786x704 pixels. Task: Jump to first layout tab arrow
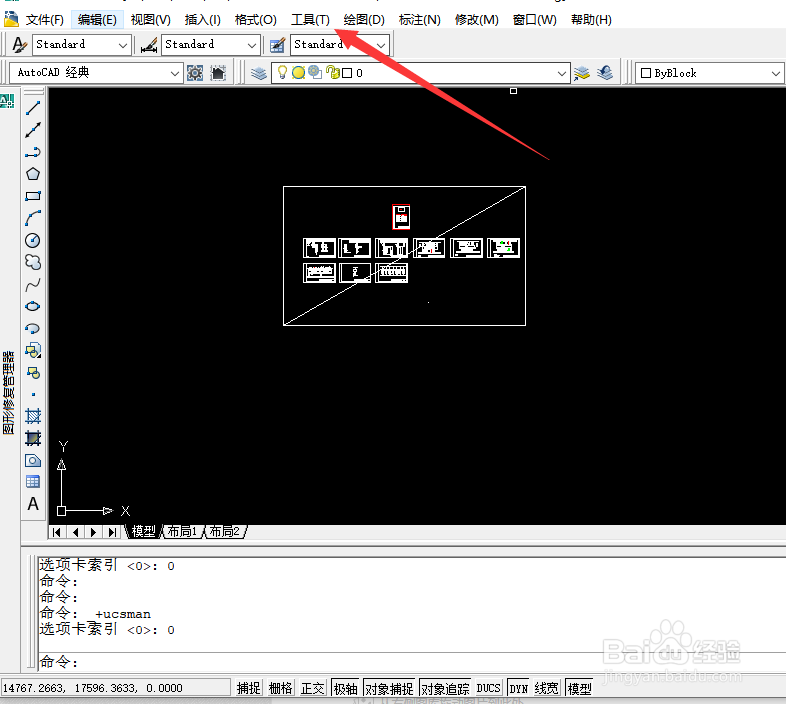(57, 532)
